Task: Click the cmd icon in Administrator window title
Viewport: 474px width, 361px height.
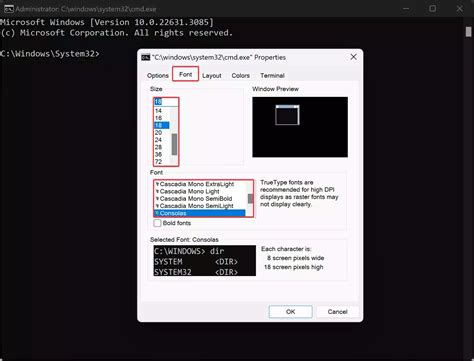Action: [9, 9]
